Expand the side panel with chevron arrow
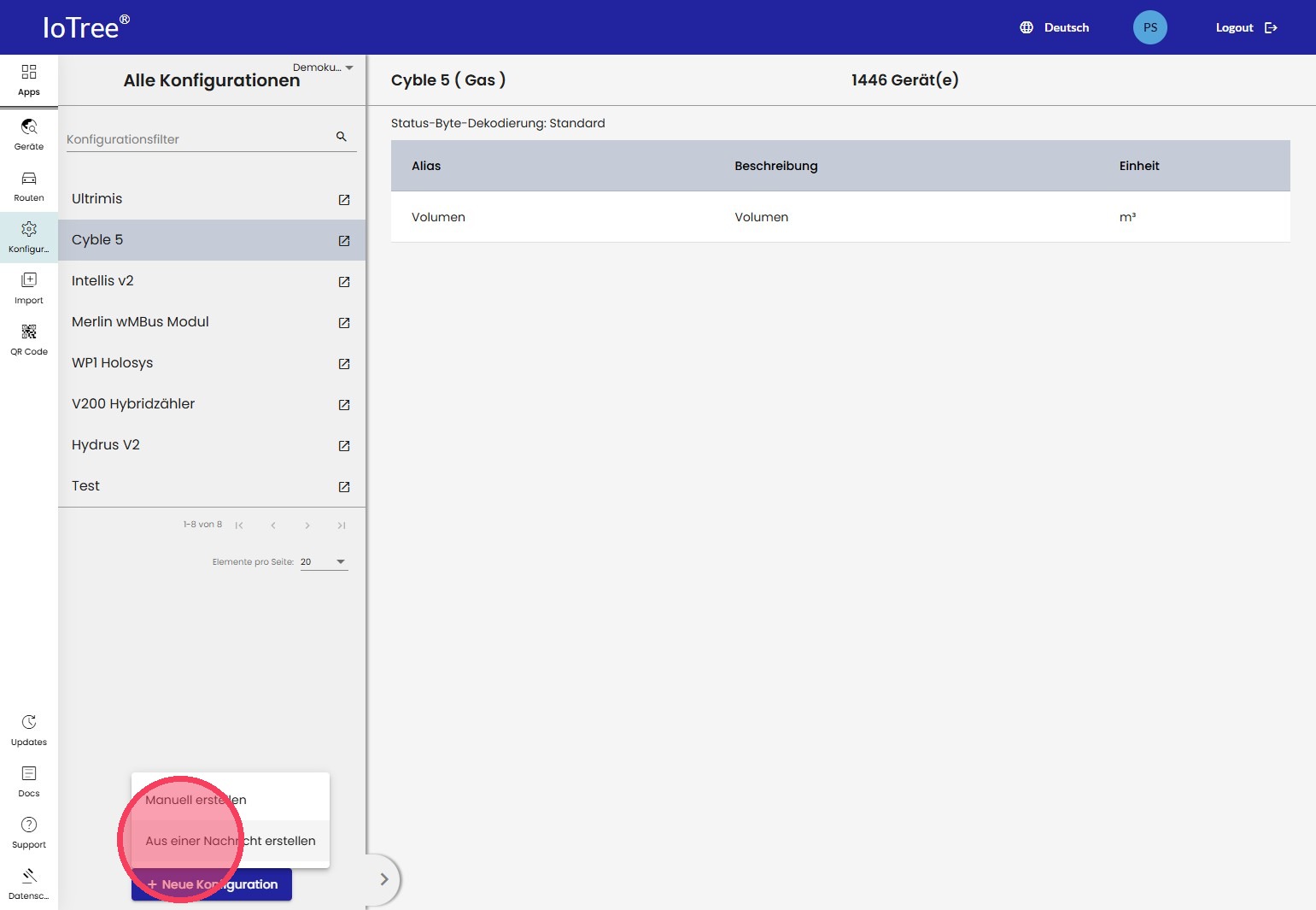Screen dimensions: 1316x910 pos(384,878)
